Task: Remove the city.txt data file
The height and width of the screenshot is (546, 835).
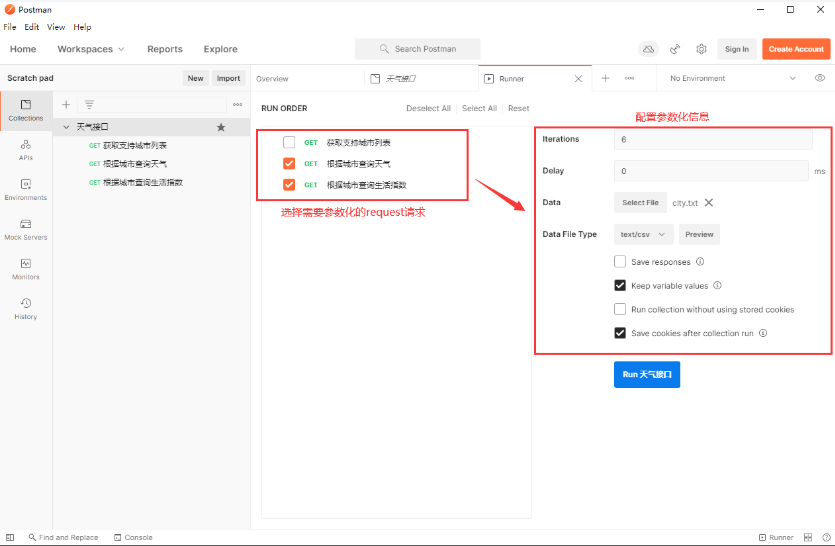Action: tap(709, 202)
